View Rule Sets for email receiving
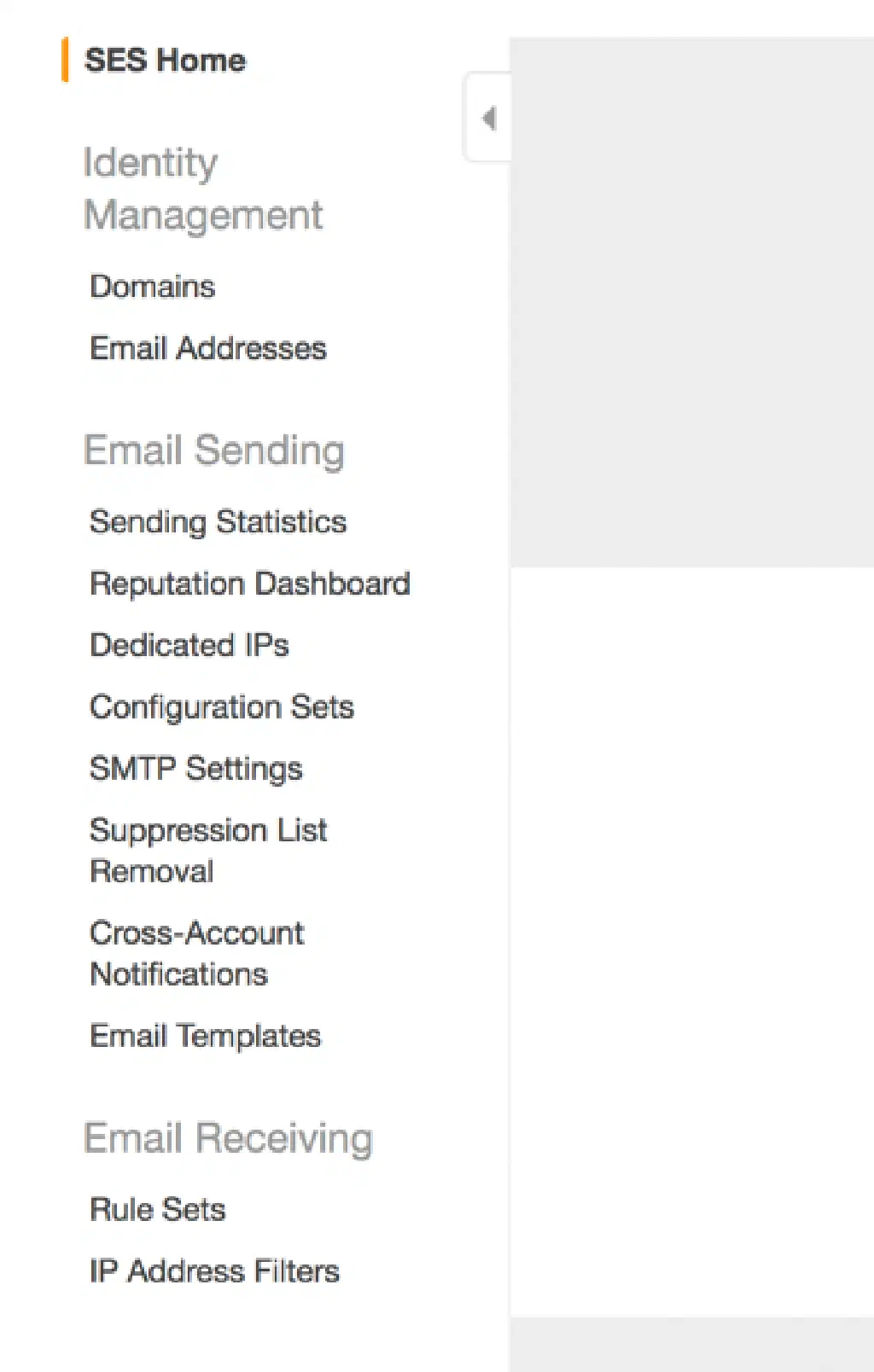Viewport: 874px width, 1372px height. point(158,1209)
